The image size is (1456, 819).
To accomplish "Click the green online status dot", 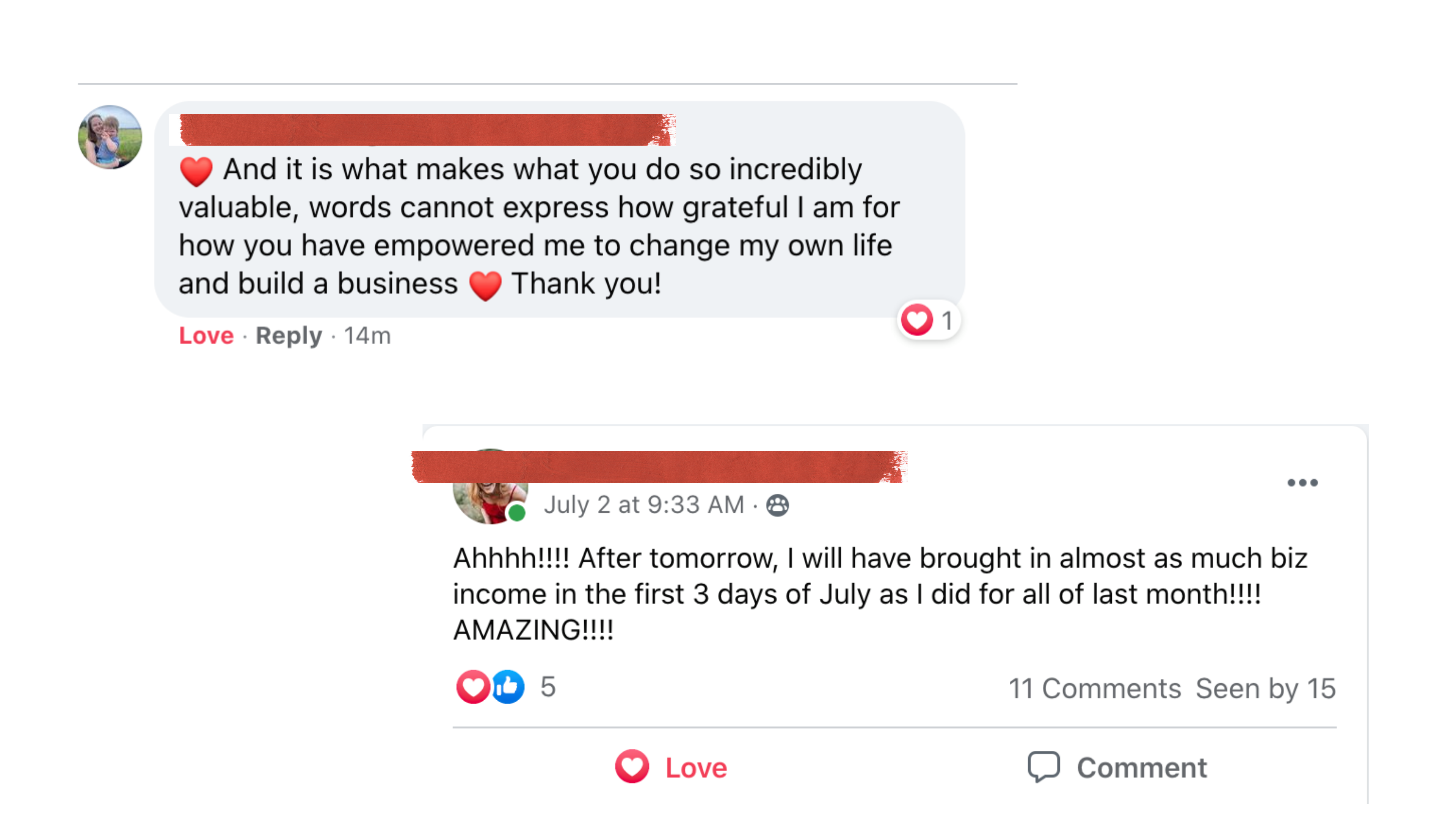I will (516, 513).
